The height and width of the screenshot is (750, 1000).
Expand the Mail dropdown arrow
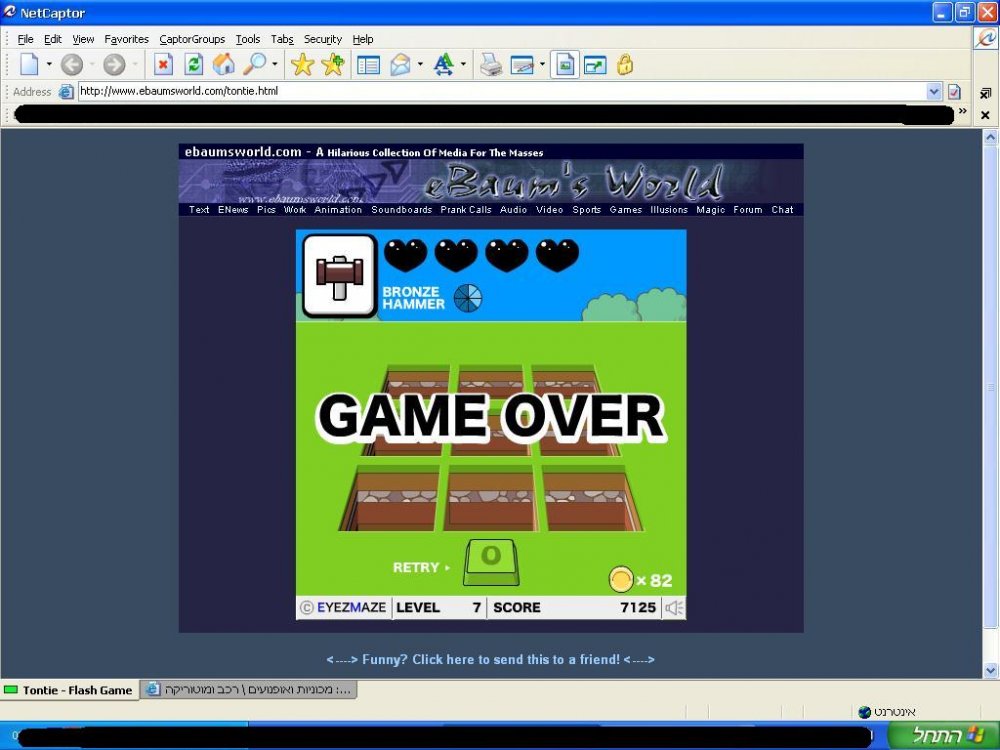[420, 64]
